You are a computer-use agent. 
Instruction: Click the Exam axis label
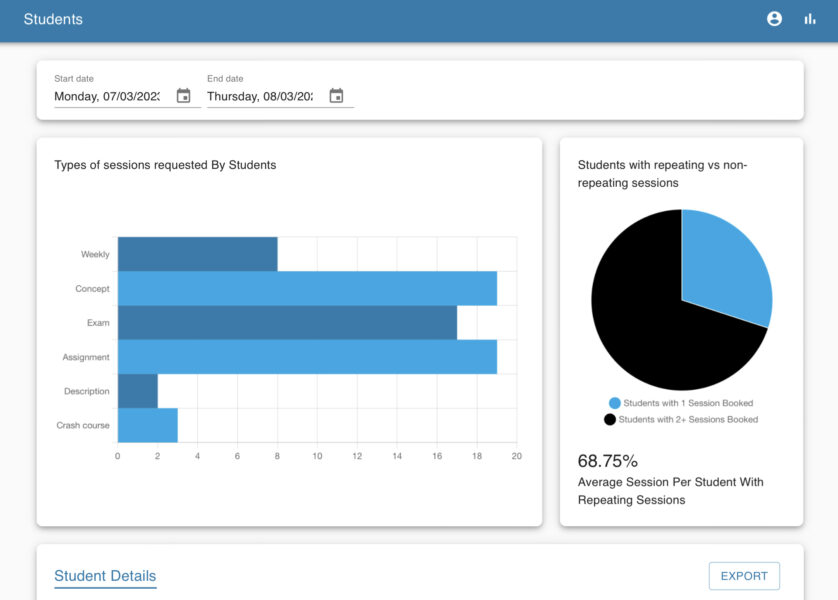pyautogui.click(x=98, y=323)
